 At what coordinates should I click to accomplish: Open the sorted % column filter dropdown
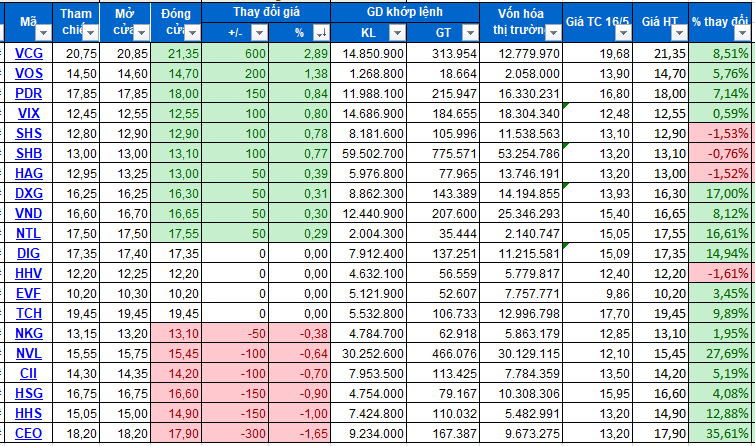tap(321, 33)
